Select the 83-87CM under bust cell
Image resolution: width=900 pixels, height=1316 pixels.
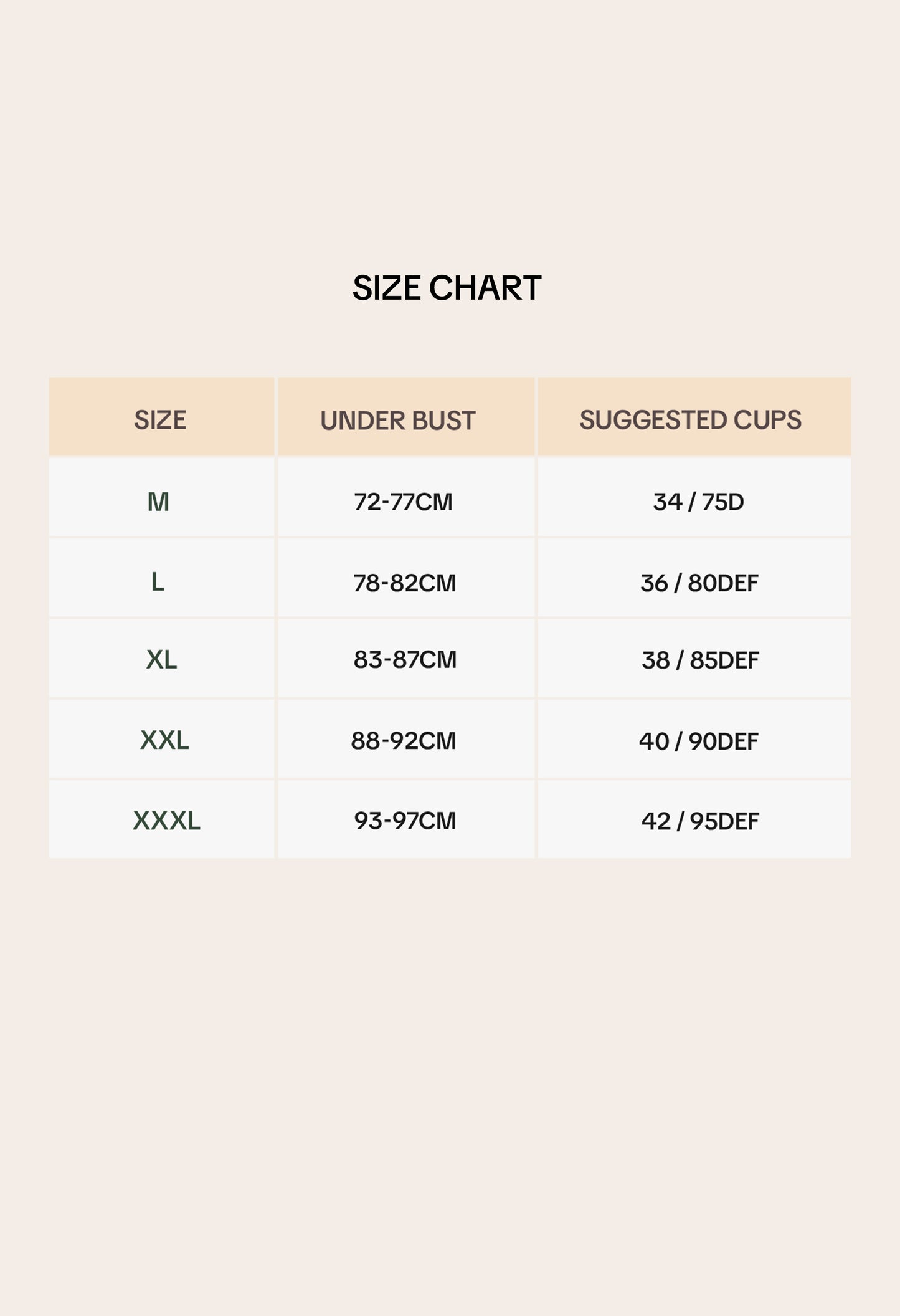[405, 659]
